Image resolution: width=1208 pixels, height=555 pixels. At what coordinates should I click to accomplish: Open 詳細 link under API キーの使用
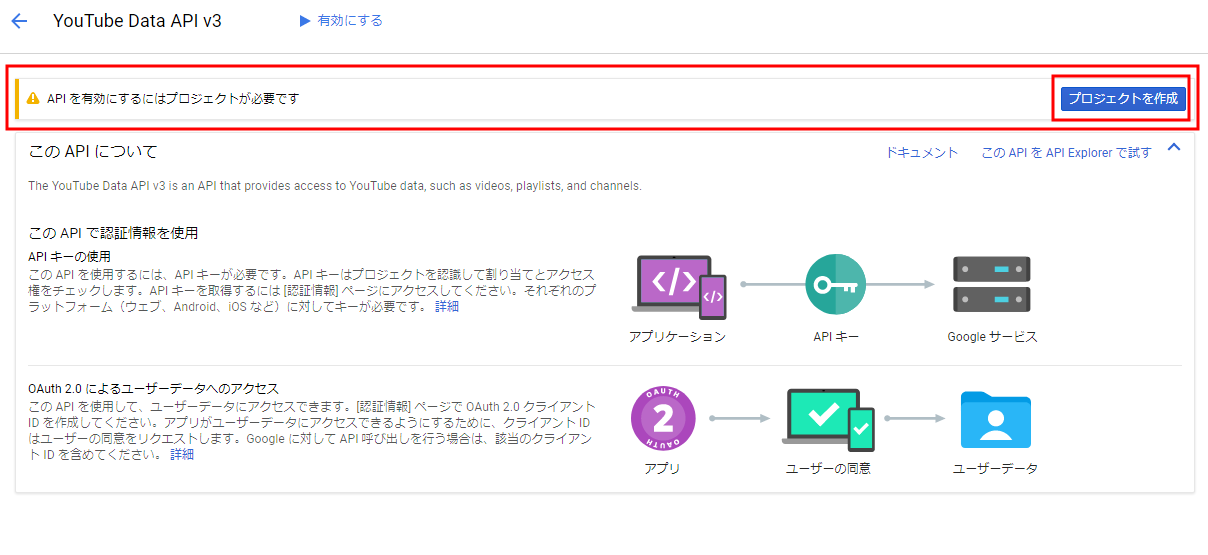click(x=447, y=306)
